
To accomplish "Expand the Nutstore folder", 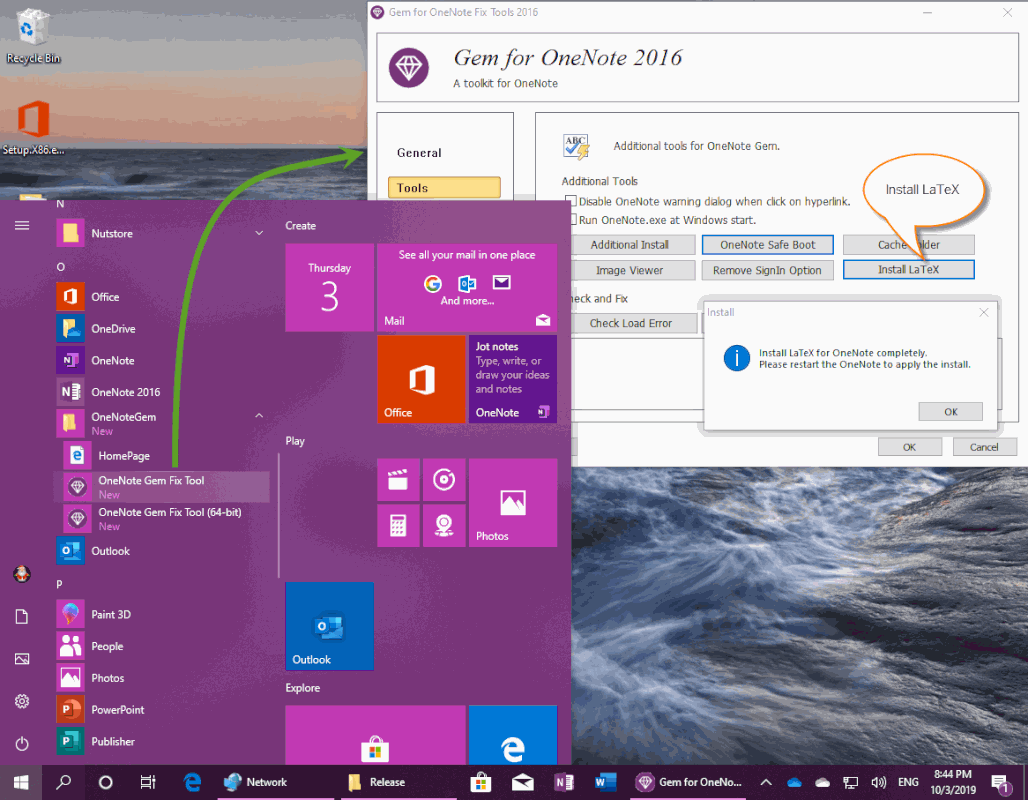I will (259, 233).
